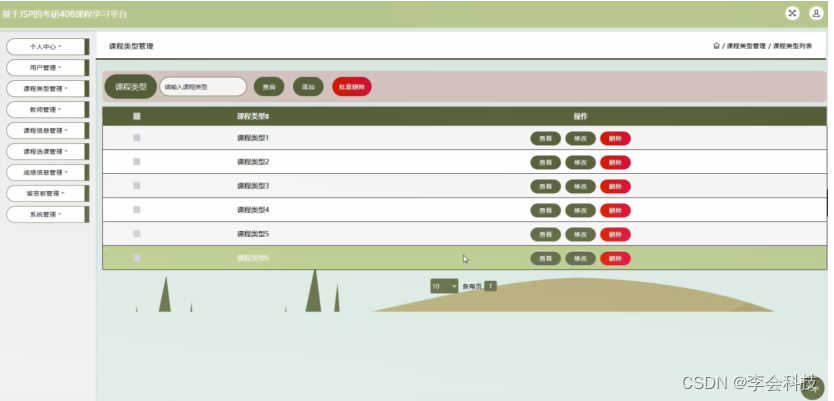This screenshot has width=834, height=401.
Task: Click 修改 for 课程类型4
Action: point(580,210)
